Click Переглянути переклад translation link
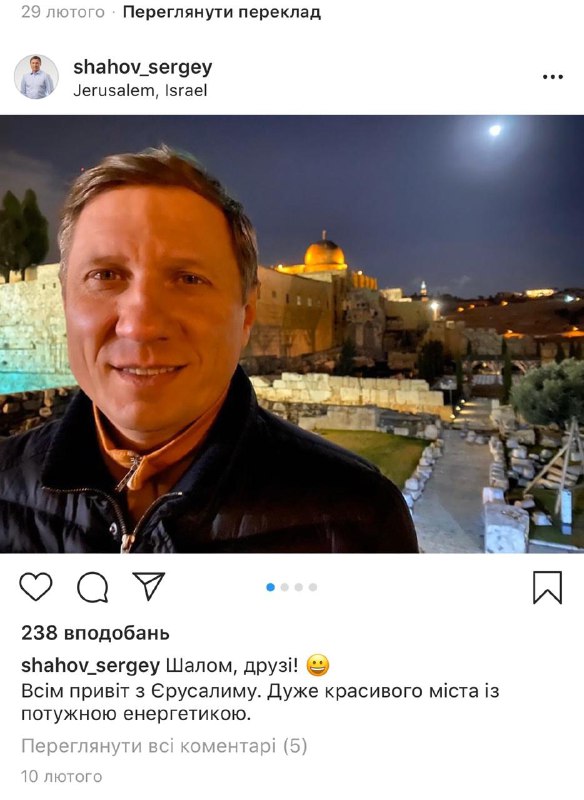Viewport: 584px width, 800px height. (222, 12)
